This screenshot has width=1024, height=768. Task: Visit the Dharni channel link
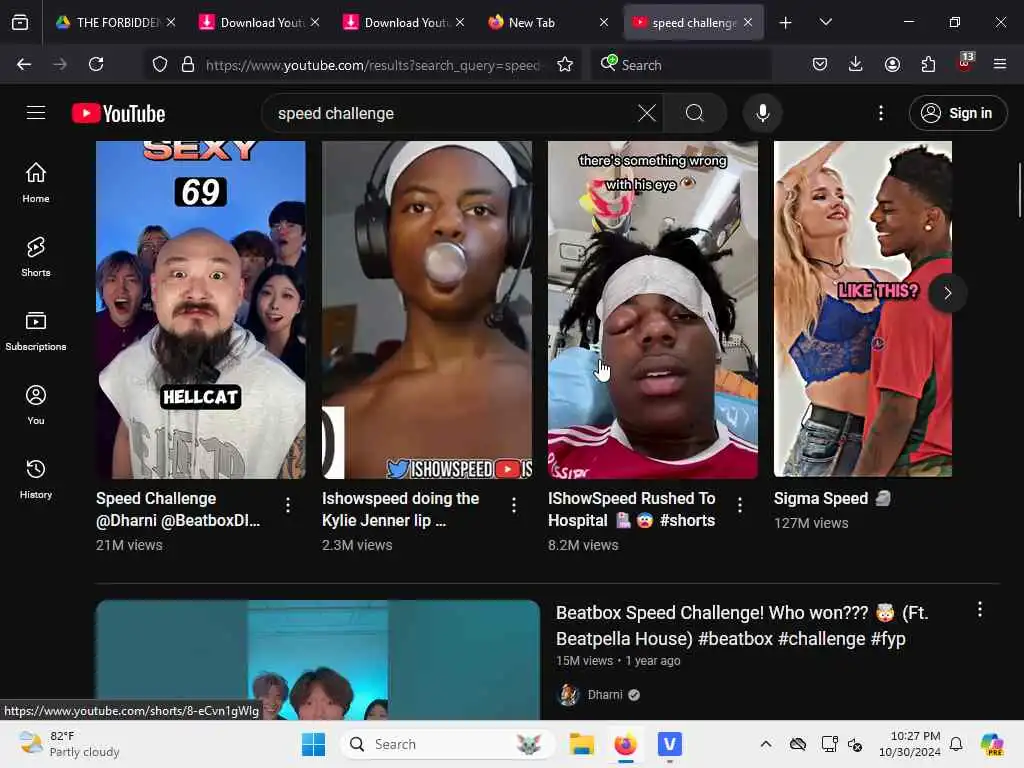pos(605,695)
